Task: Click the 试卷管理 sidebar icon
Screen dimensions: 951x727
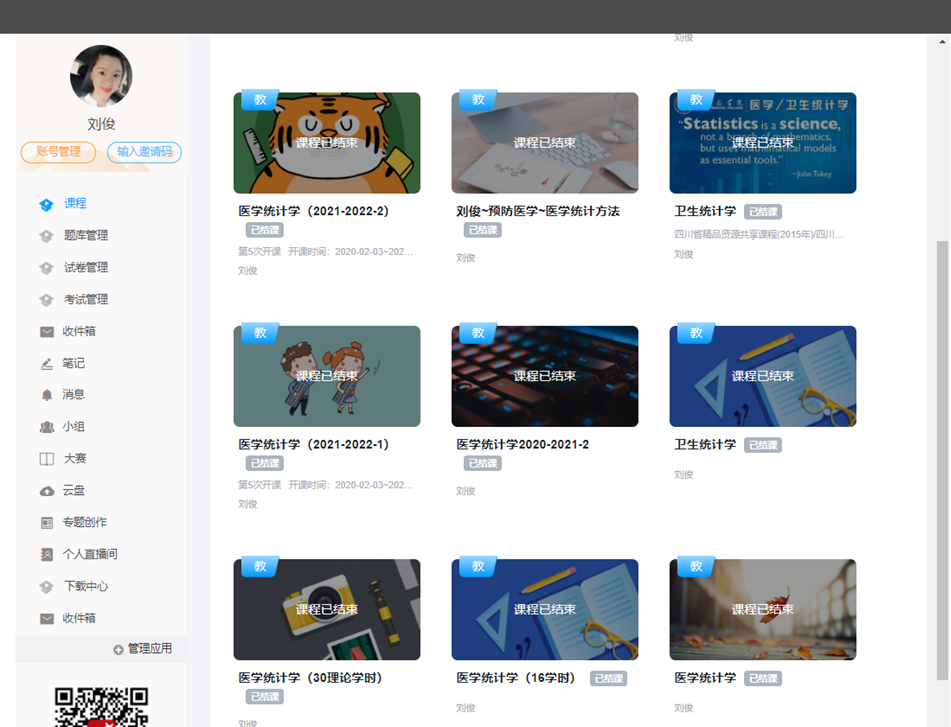Action: (x=46, y=268)
